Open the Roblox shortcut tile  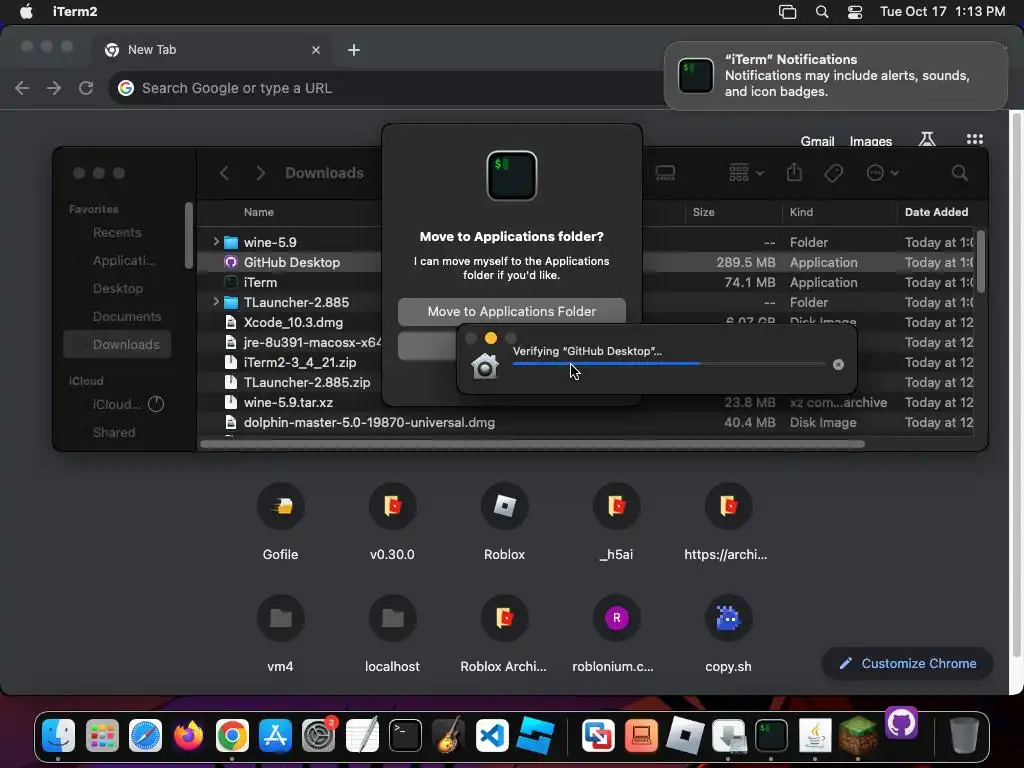(x=505, y=522)
